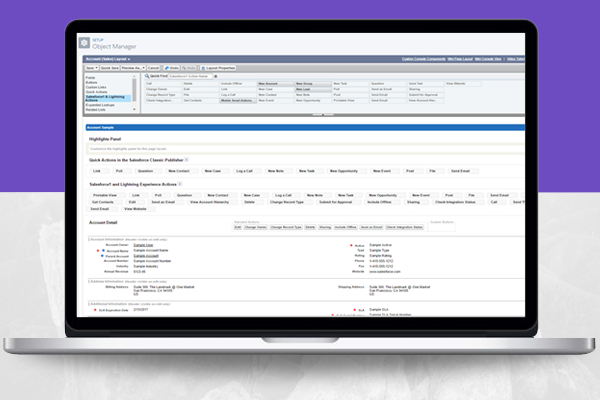Select Log a Call in the palette
The height and width of the screenshot is (400, 600).
click(238, 95)
